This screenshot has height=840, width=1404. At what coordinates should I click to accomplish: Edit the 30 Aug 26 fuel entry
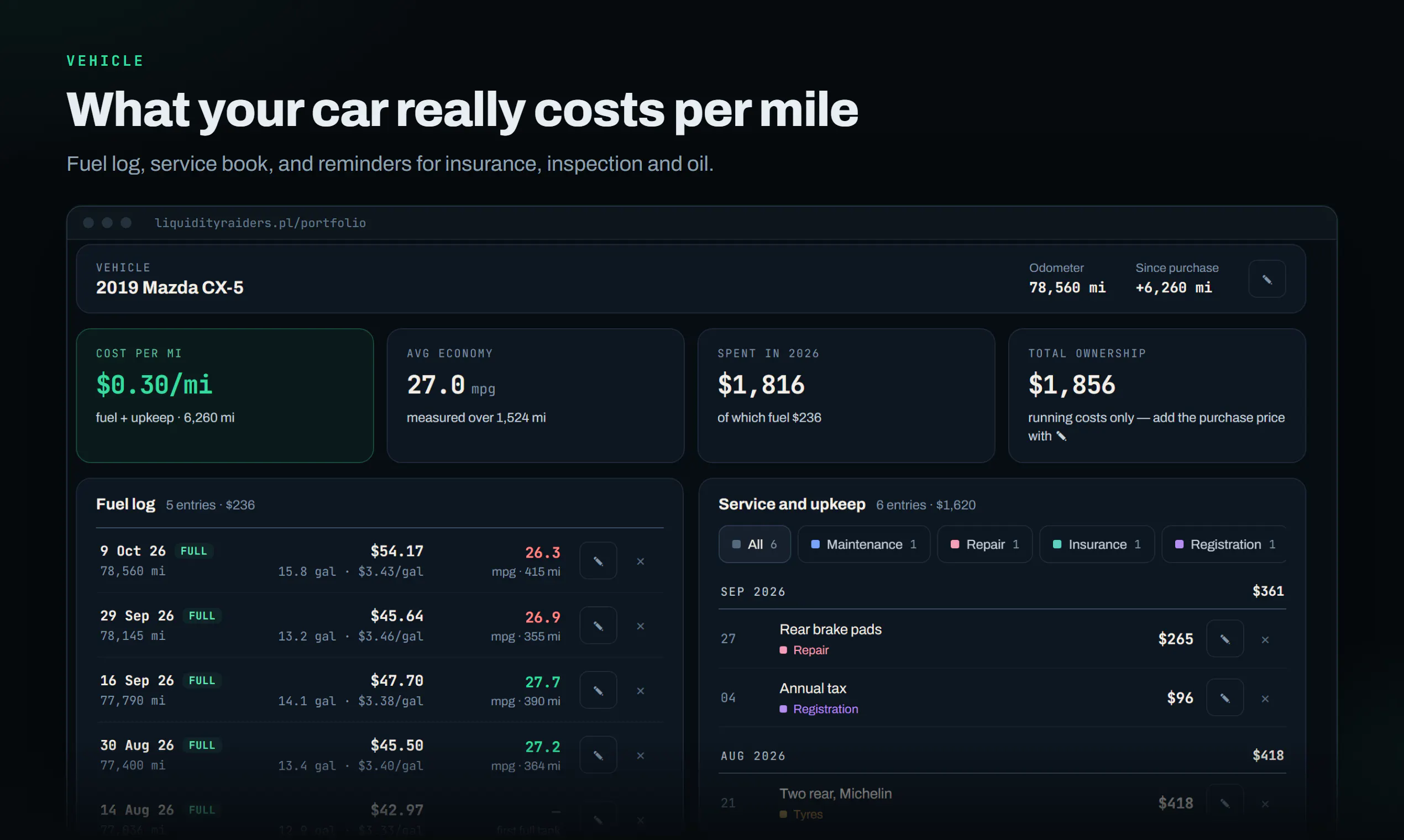click(x=598, y=755)
